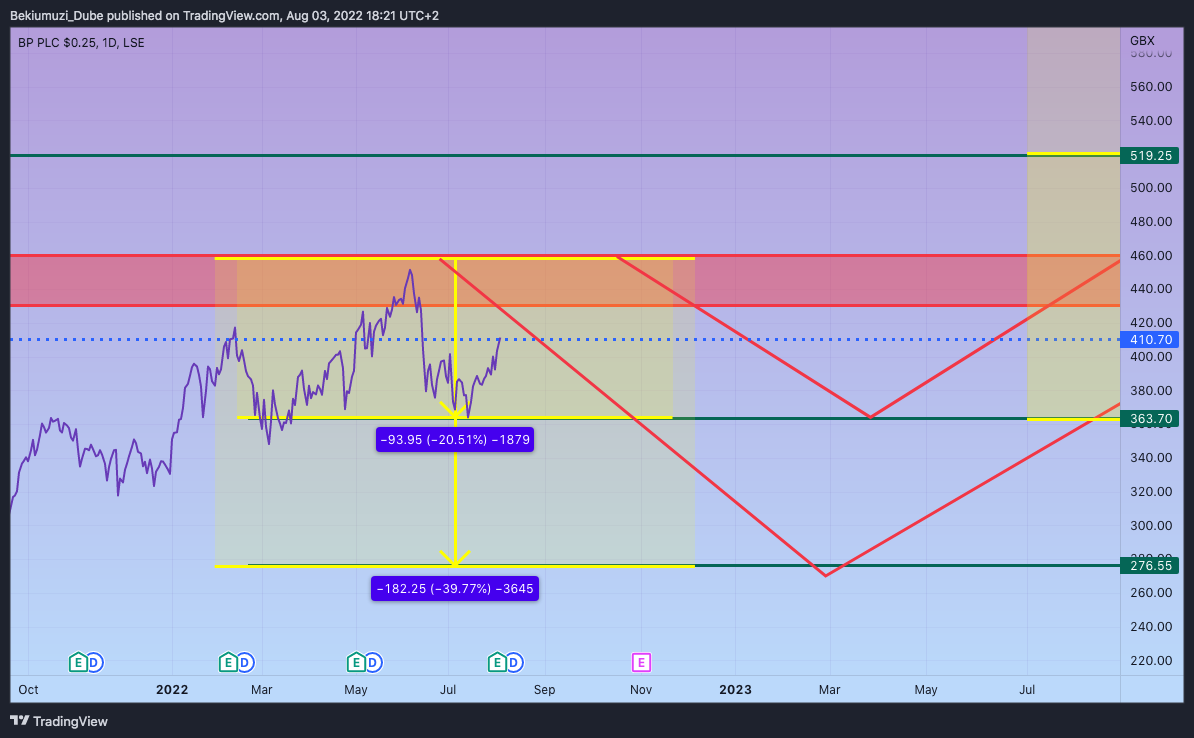
Task: Click the Mar label following 2023
Action: [x=829, y=689]
